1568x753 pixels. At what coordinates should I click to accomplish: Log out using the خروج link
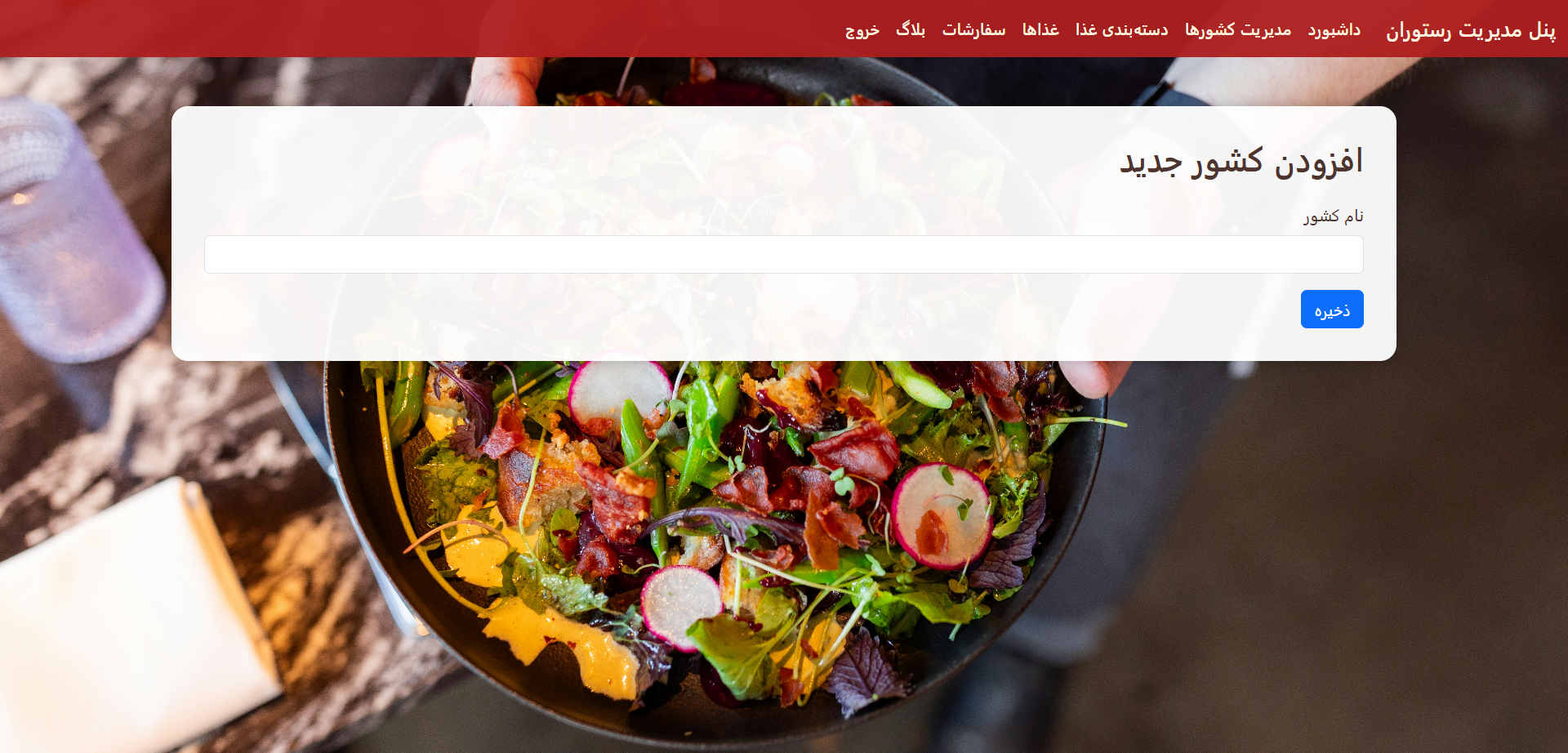click(x=862, y=29)
